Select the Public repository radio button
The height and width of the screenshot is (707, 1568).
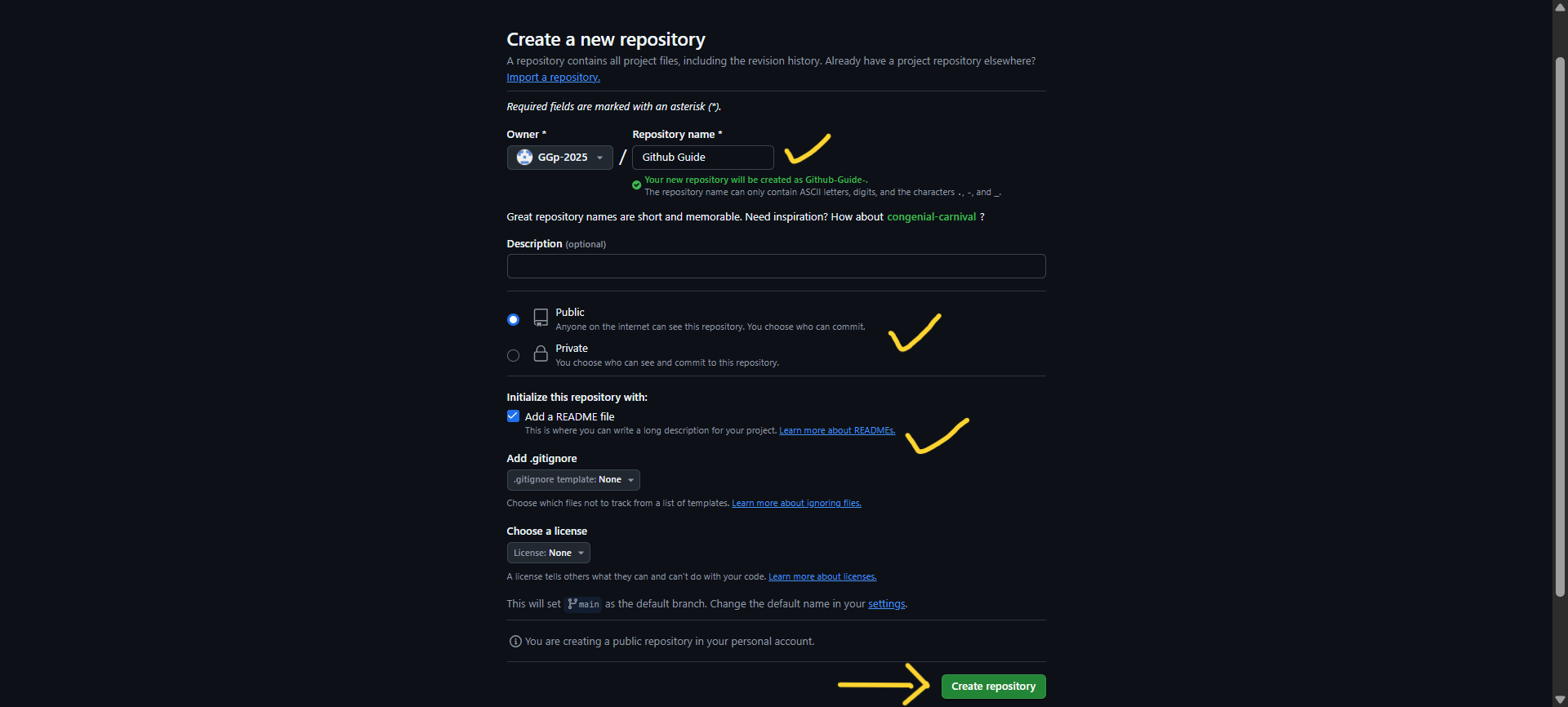click(x=513, y=319)
